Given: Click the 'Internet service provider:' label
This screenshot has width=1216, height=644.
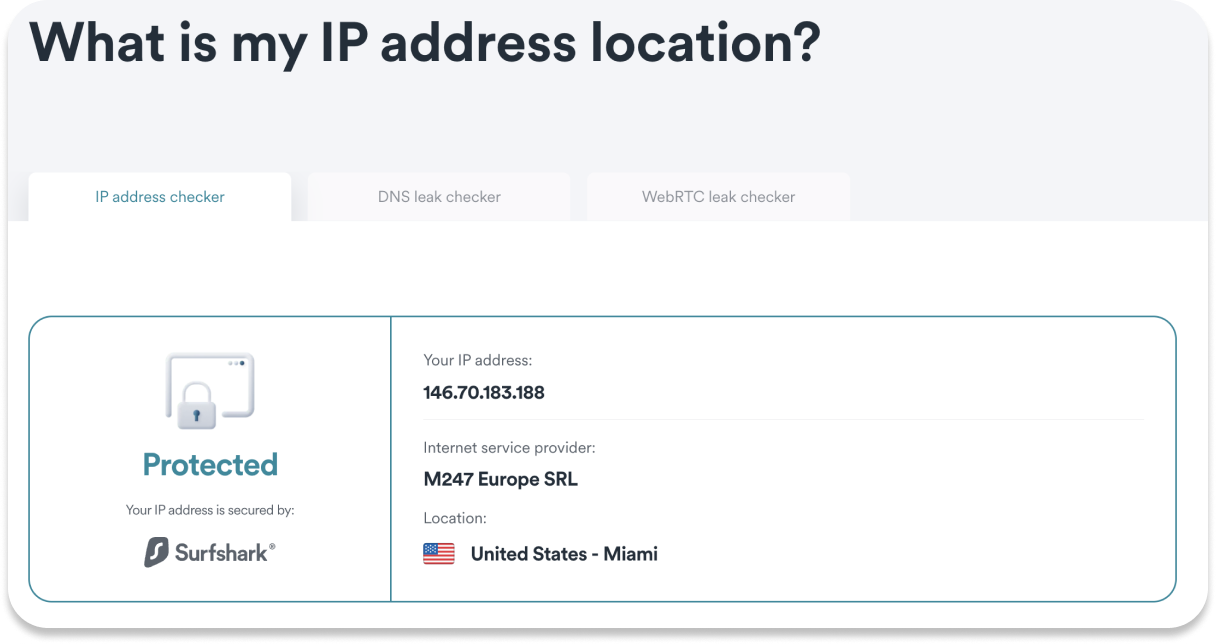Looking at the screenshot, I should 509,448.
